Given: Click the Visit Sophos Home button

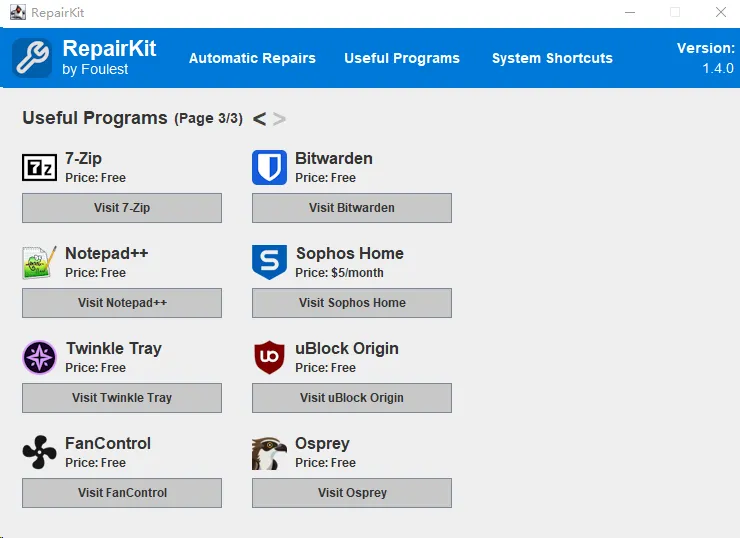Looking at the screenshot, I should pyautogui.click(x=352, y=303).
